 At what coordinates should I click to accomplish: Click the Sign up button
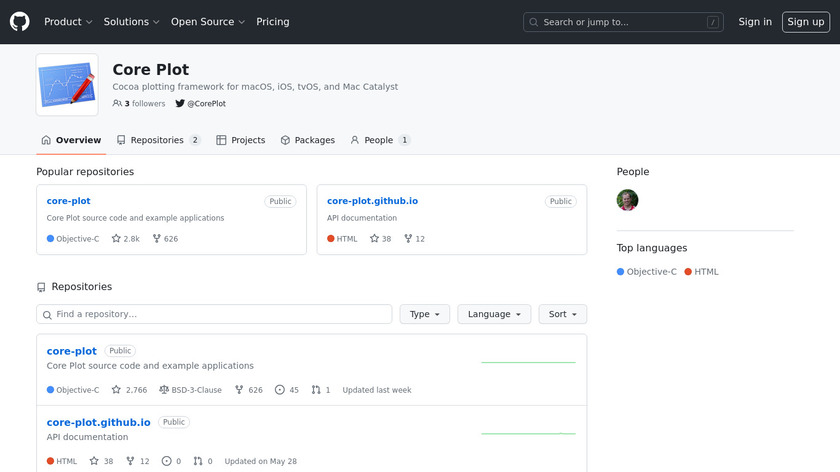[805, 22]
